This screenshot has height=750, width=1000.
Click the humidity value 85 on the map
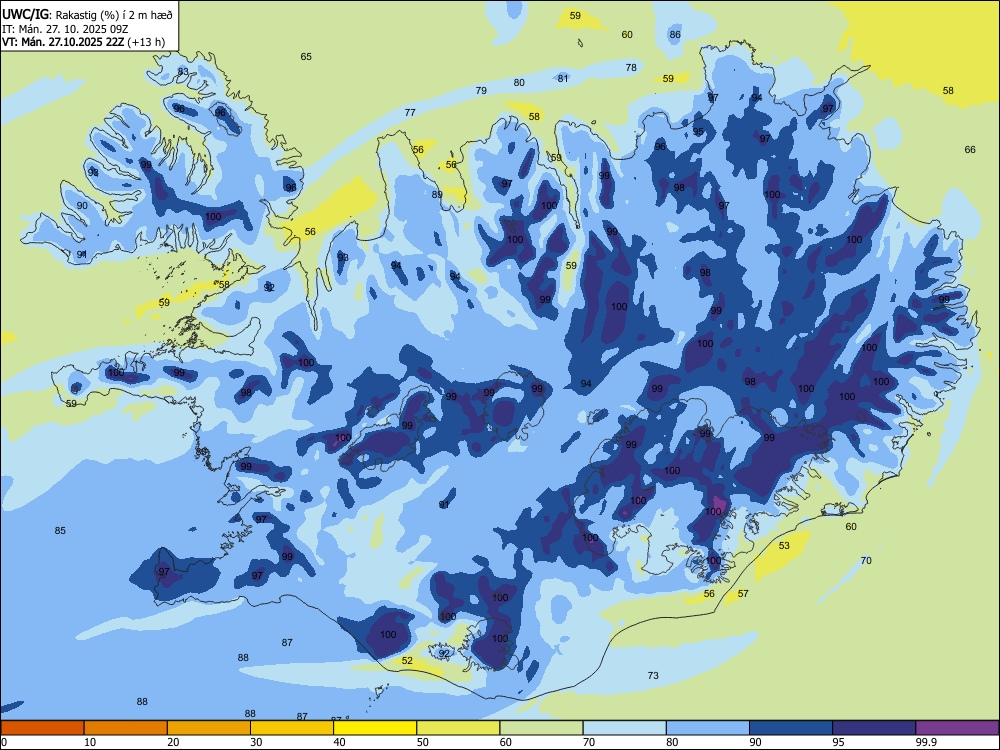pyautogui.click(x=60, y=531)
